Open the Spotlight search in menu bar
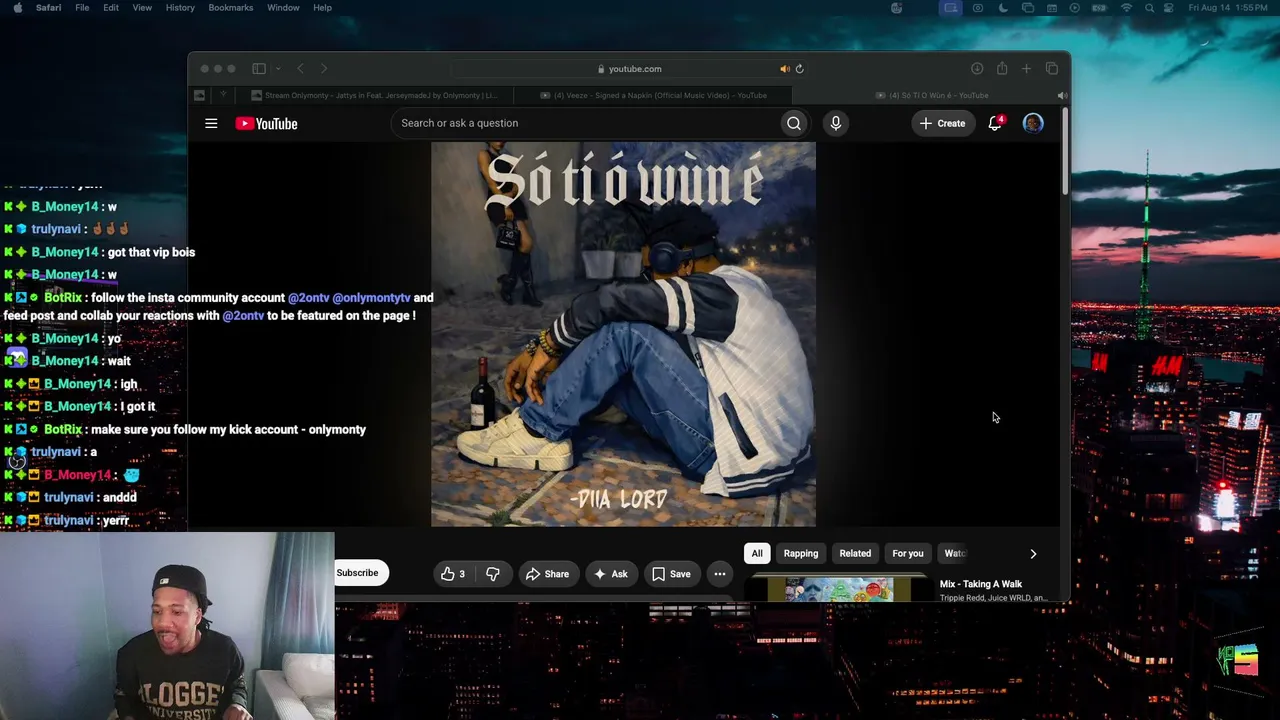Screen dimensions: 1280x720 pyautogui.click(x=1150, y=8)
